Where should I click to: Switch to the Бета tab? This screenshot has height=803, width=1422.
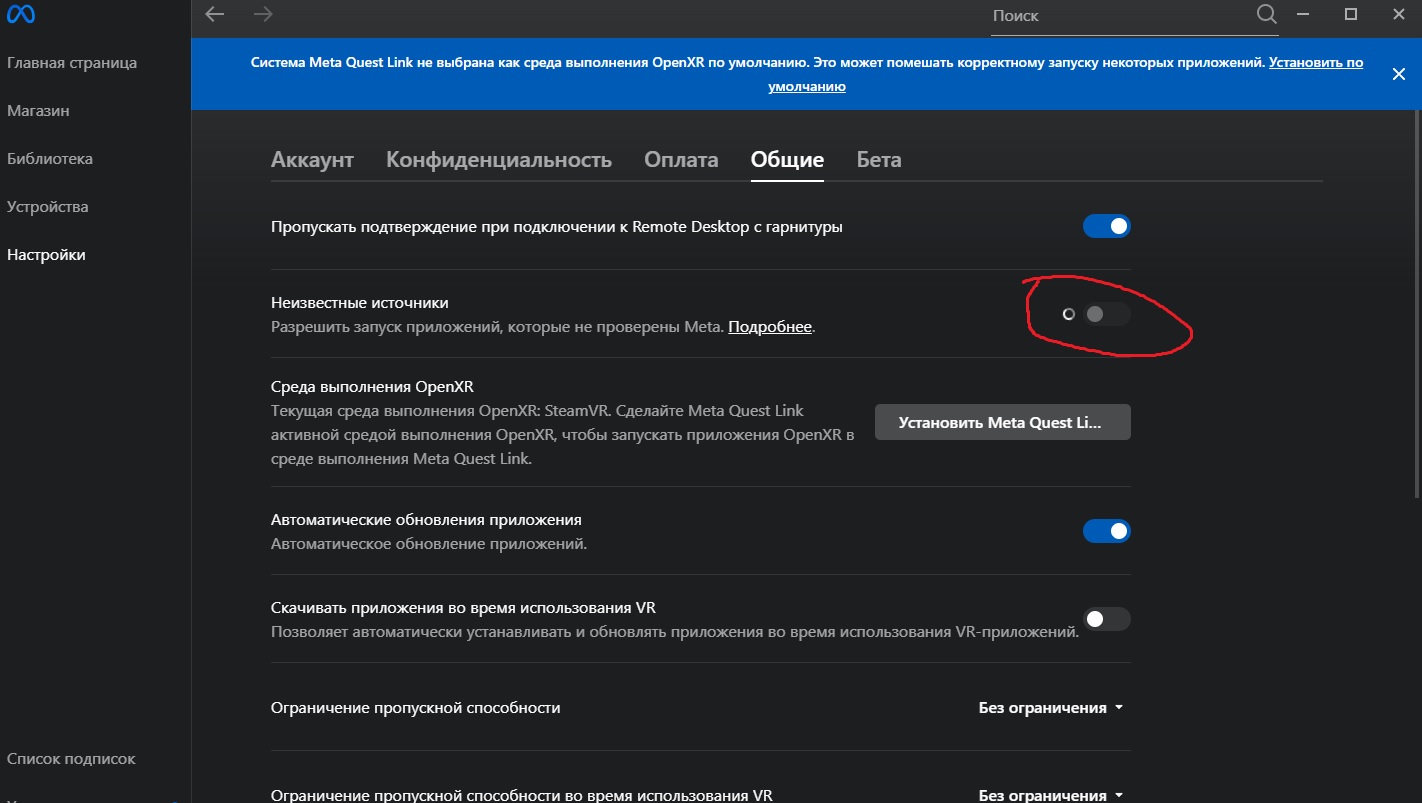tap(879, 160)
